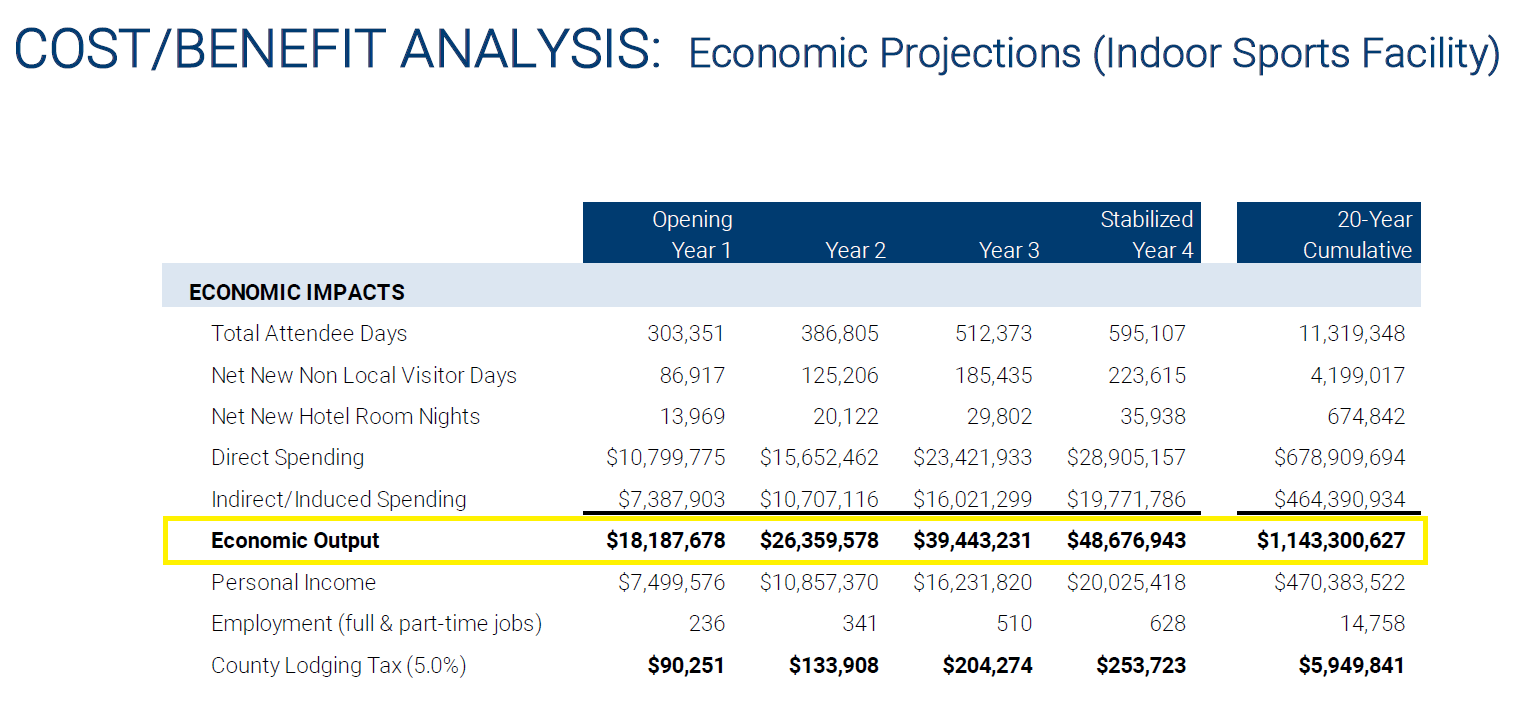Click the '20-Year Cumulative' column header
Screen dimensions: 1525x728
[1358, 234]
